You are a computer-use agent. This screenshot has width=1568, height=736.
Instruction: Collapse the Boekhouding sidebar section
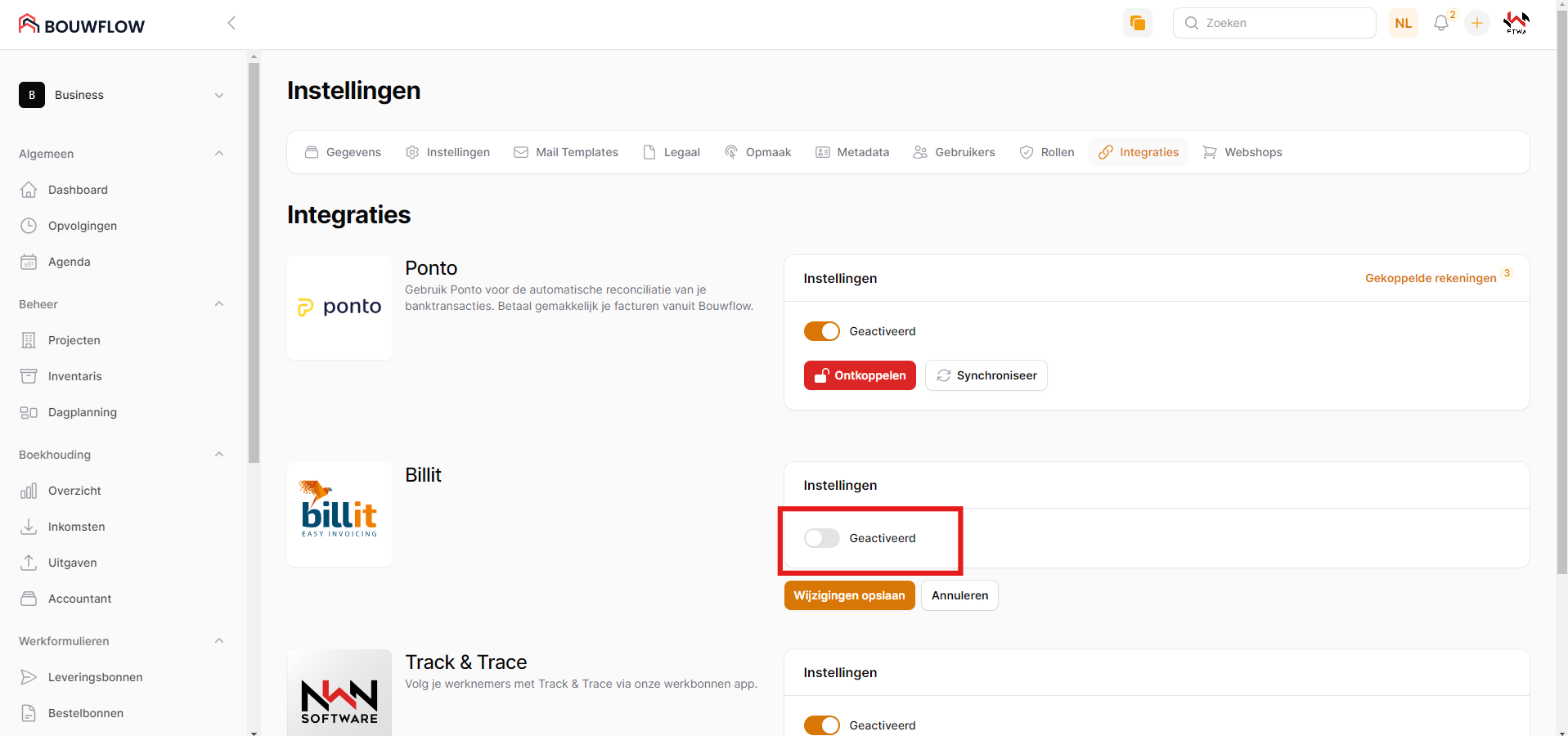tap(218, 455)
